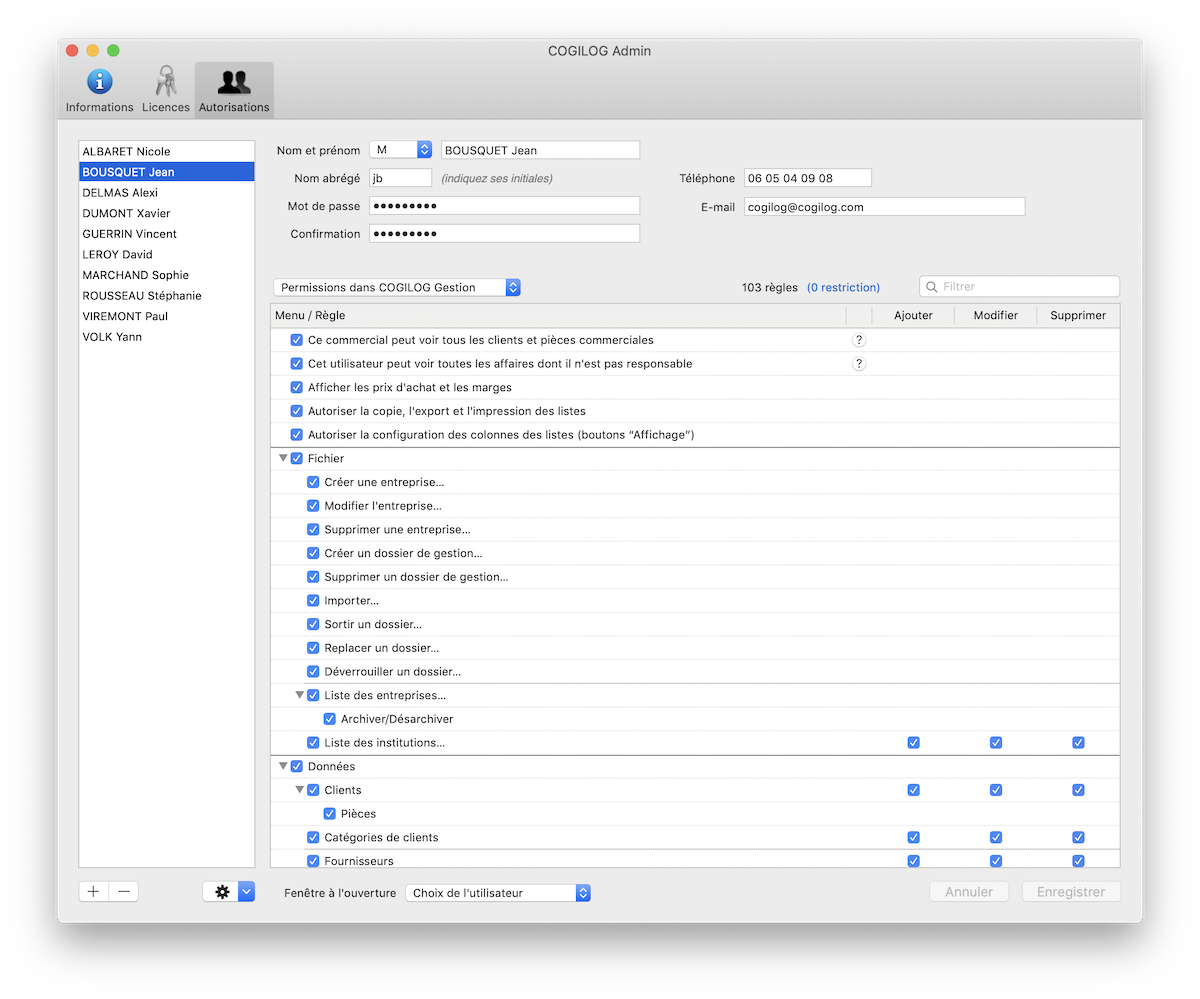Toggle 'Importer...' permission checkbox
The image size is (1200, 999).
313,601
